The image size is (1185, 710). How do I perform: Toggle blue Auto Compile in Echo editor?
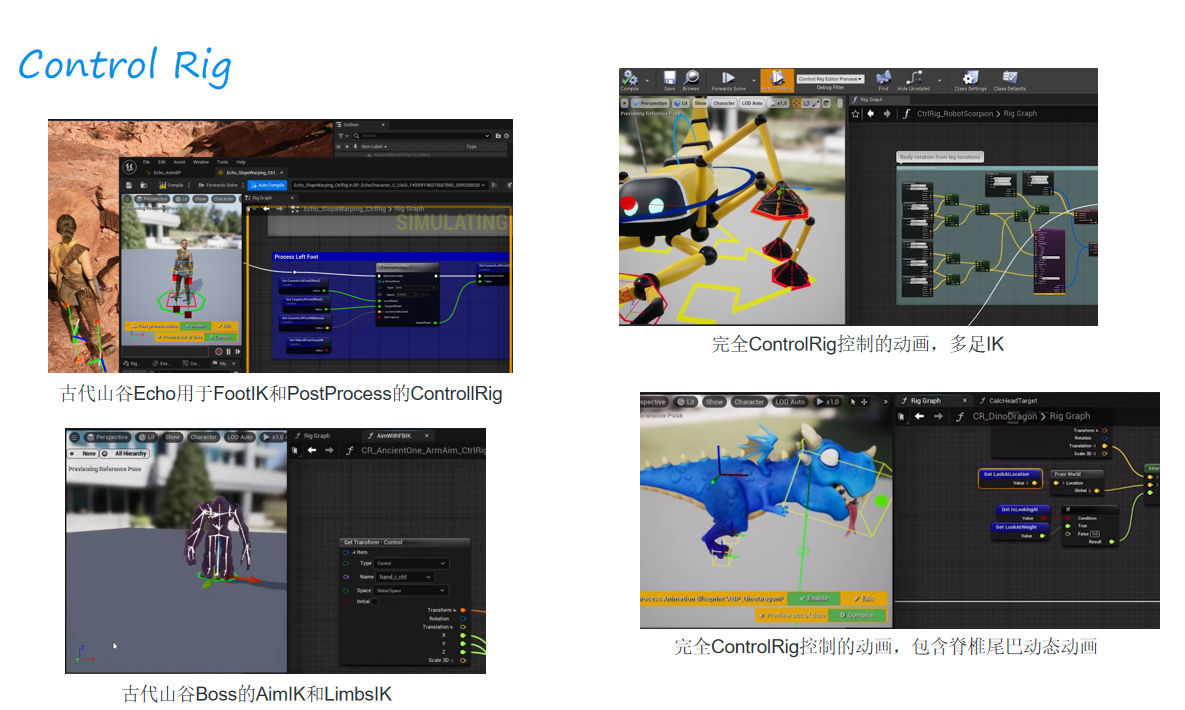pyautogui.click(x=268, y=185)
